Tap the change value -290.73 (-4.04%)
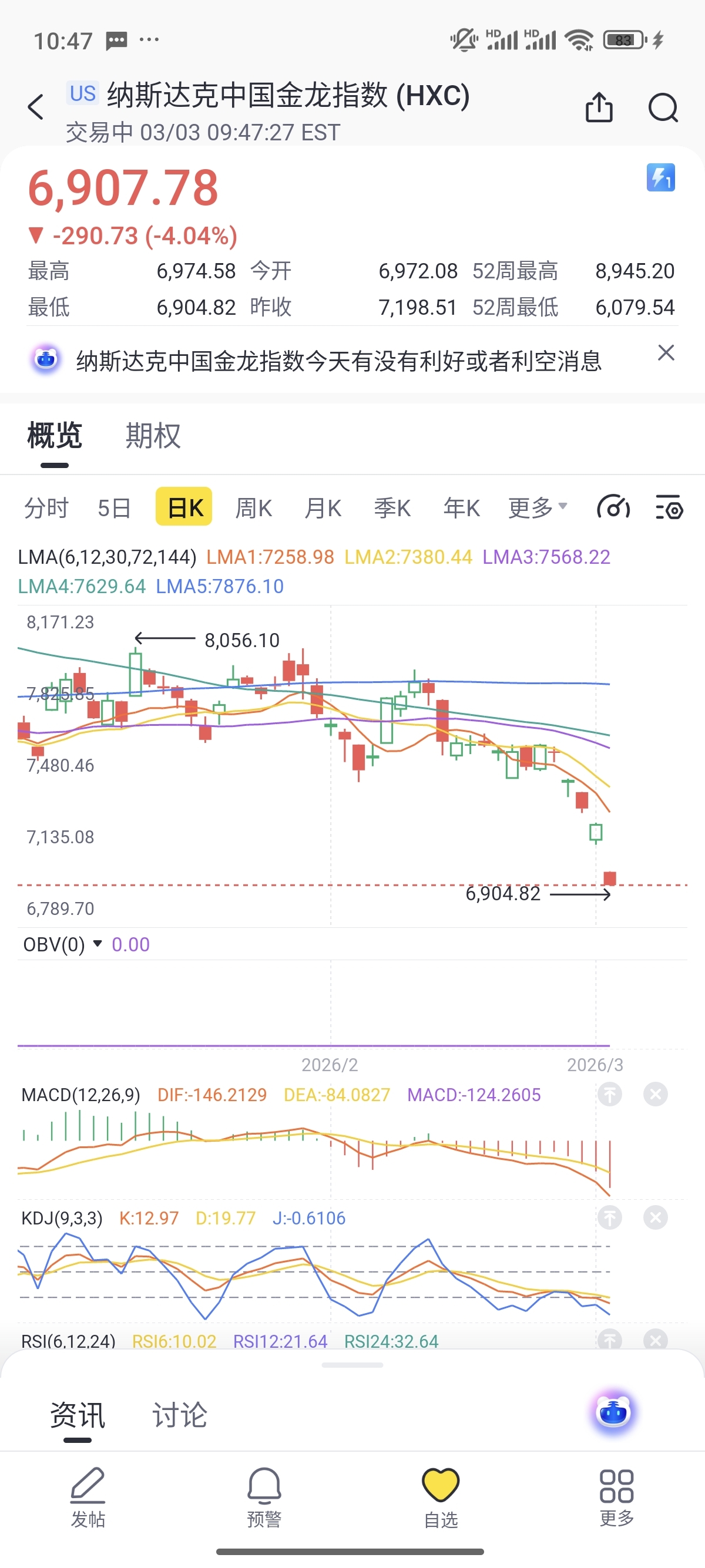 coord(133,235)
